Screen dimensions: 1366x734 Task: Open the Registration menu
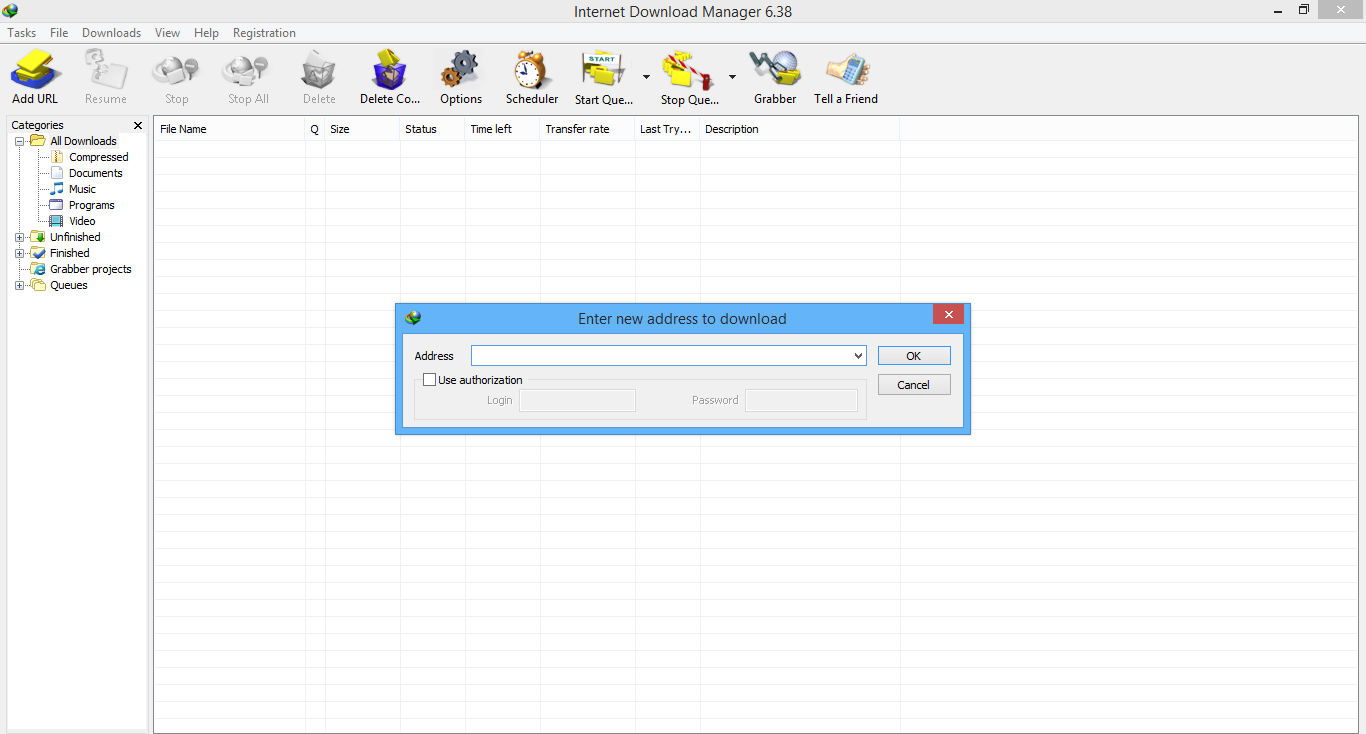264,33
